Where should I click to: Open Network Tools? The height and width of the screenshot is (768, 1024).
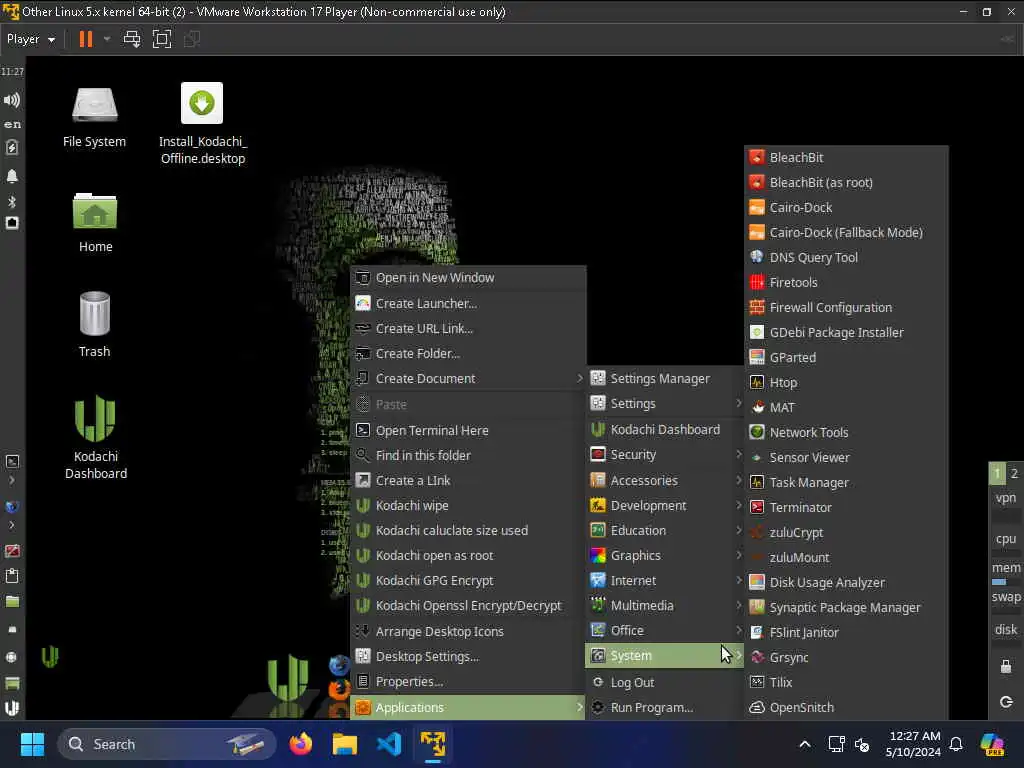point(846,432)
